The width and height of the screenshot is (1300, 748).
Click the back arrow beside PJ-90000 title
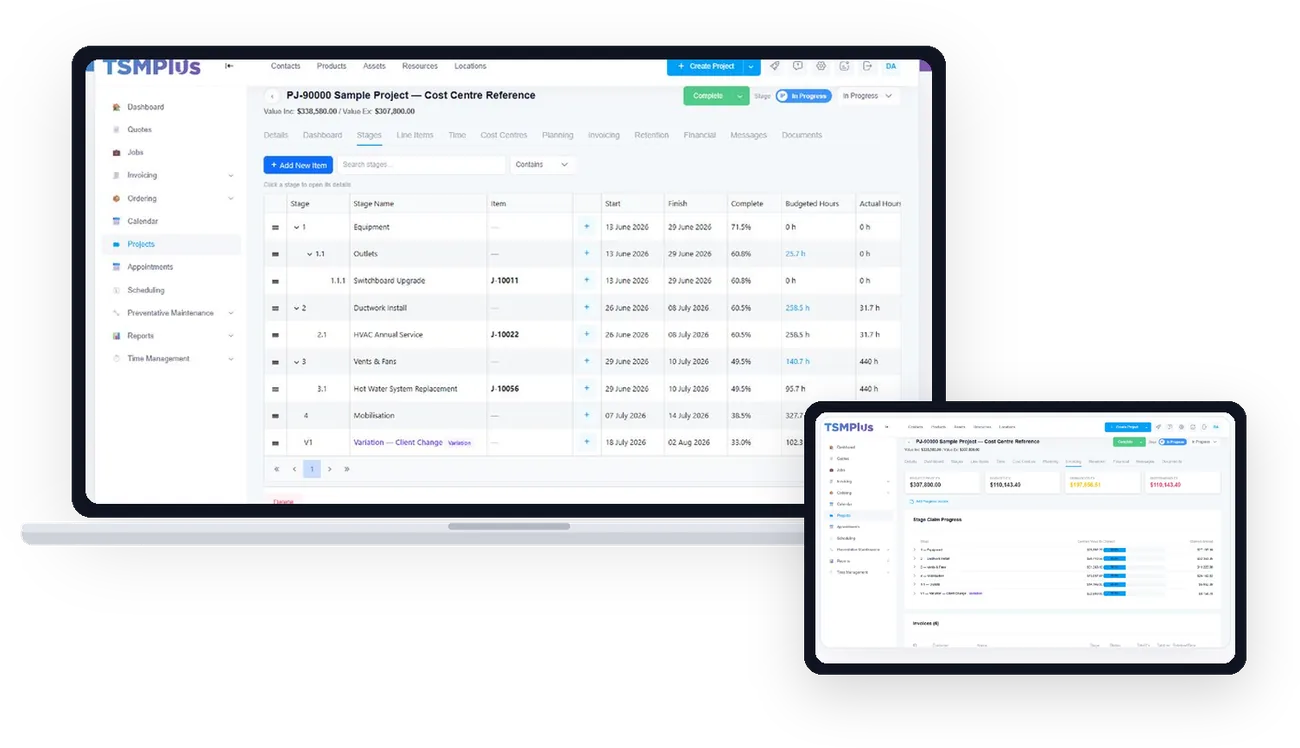[272, 96]
